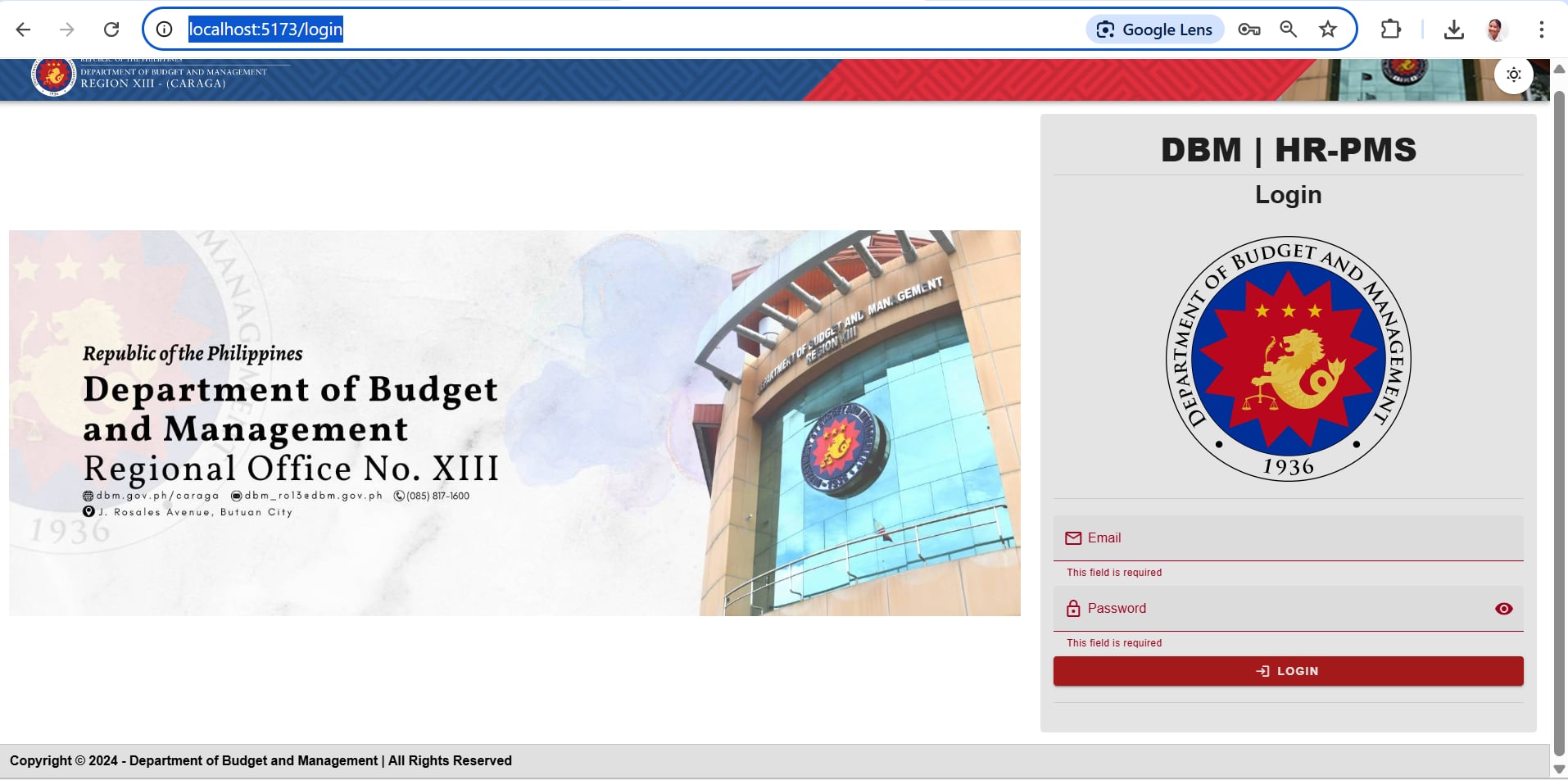Bookmark this page with the star

click(x=1328, y=29)
